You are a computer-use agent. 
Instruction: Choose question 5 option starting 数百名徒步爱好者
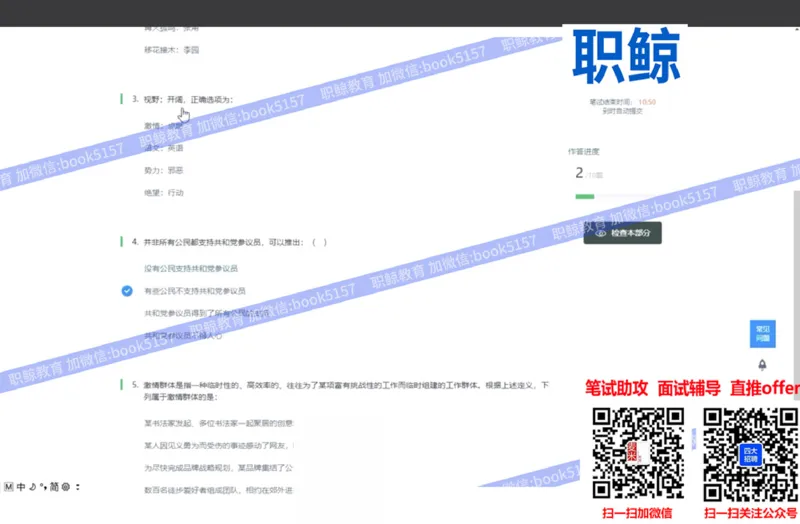tap(219, 490)
